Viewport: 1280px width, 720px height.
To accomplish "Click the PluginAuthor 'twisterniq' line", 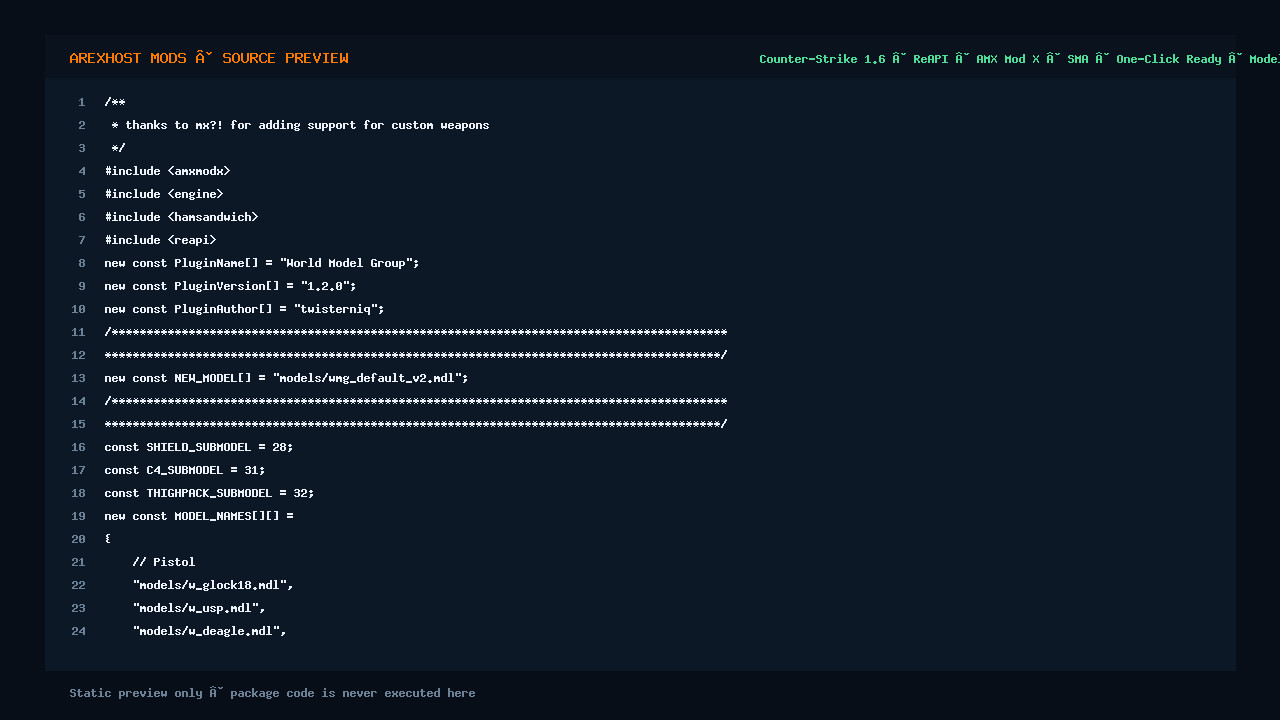I will point(244,309).
